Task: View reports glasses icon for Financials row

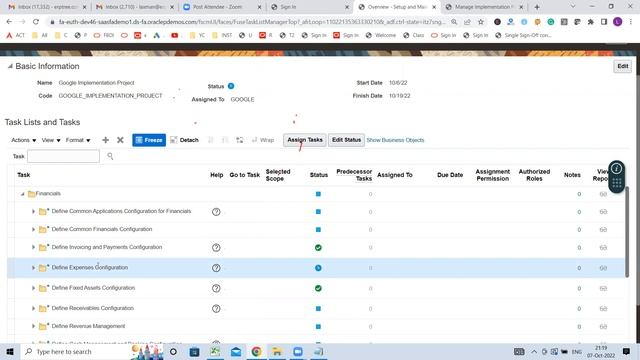Action: click(603, 194)
